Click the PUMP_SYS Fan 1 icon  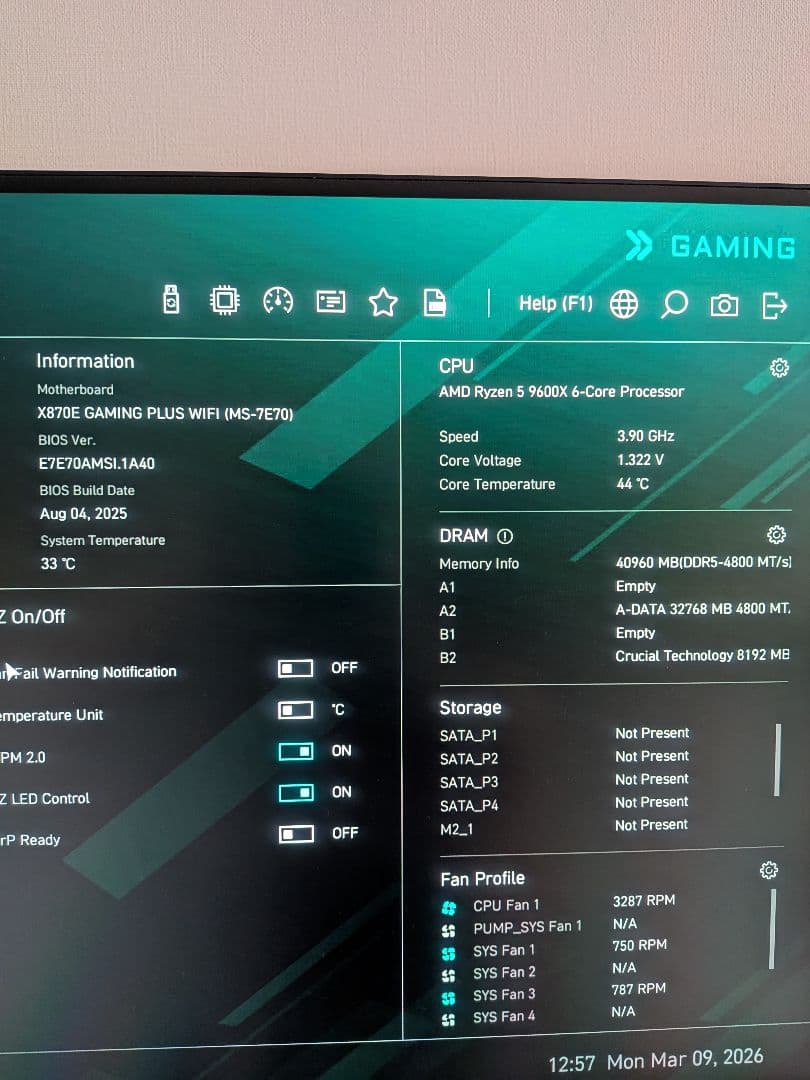click(x=448, y=931)
